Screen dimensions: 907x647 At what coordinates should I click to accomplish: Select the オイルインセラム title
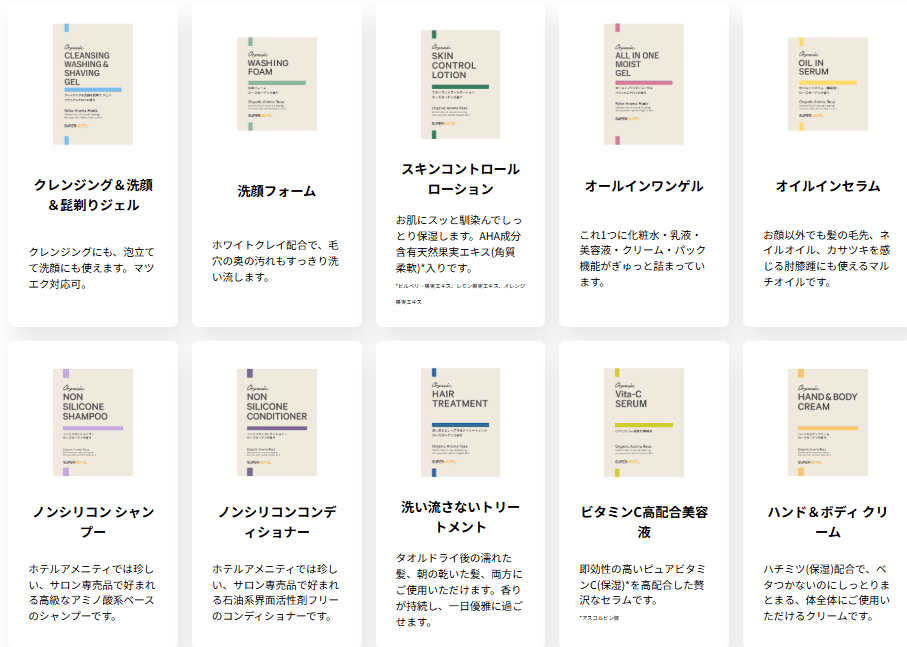click(828, 186)
